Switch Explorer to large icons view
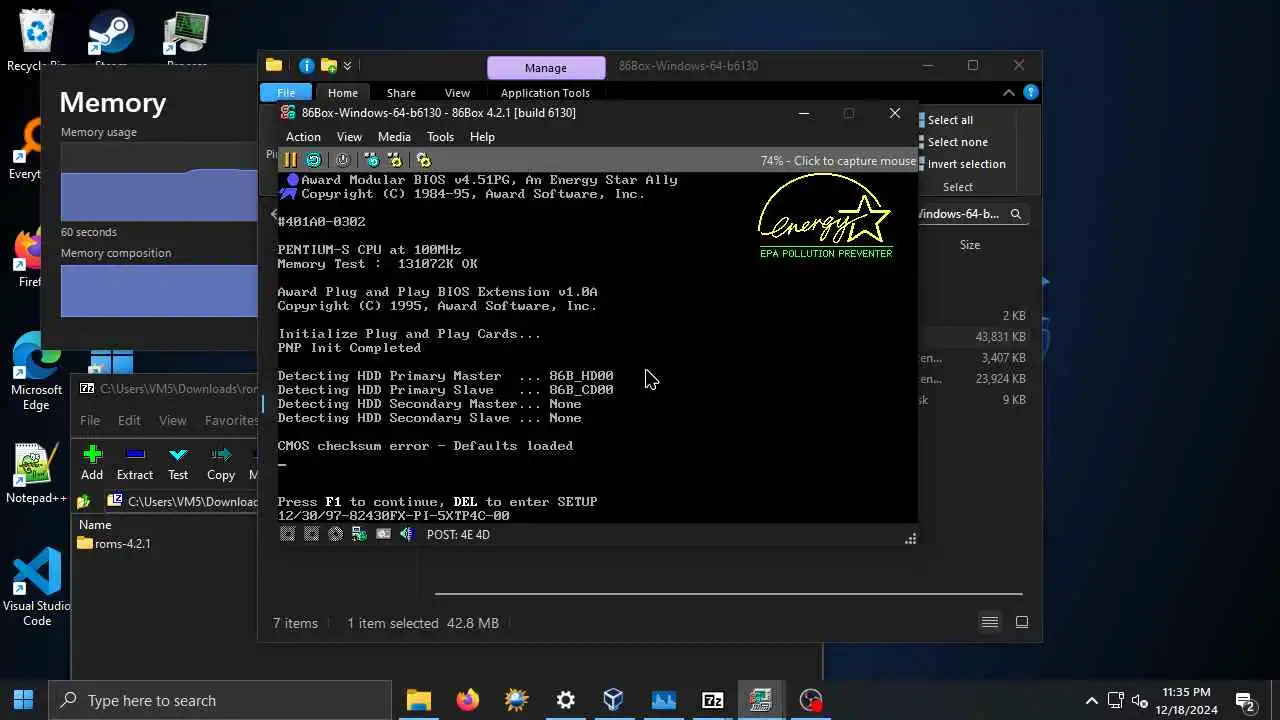This screenshot has width=1280, height=720. [x=1022, y=622]
